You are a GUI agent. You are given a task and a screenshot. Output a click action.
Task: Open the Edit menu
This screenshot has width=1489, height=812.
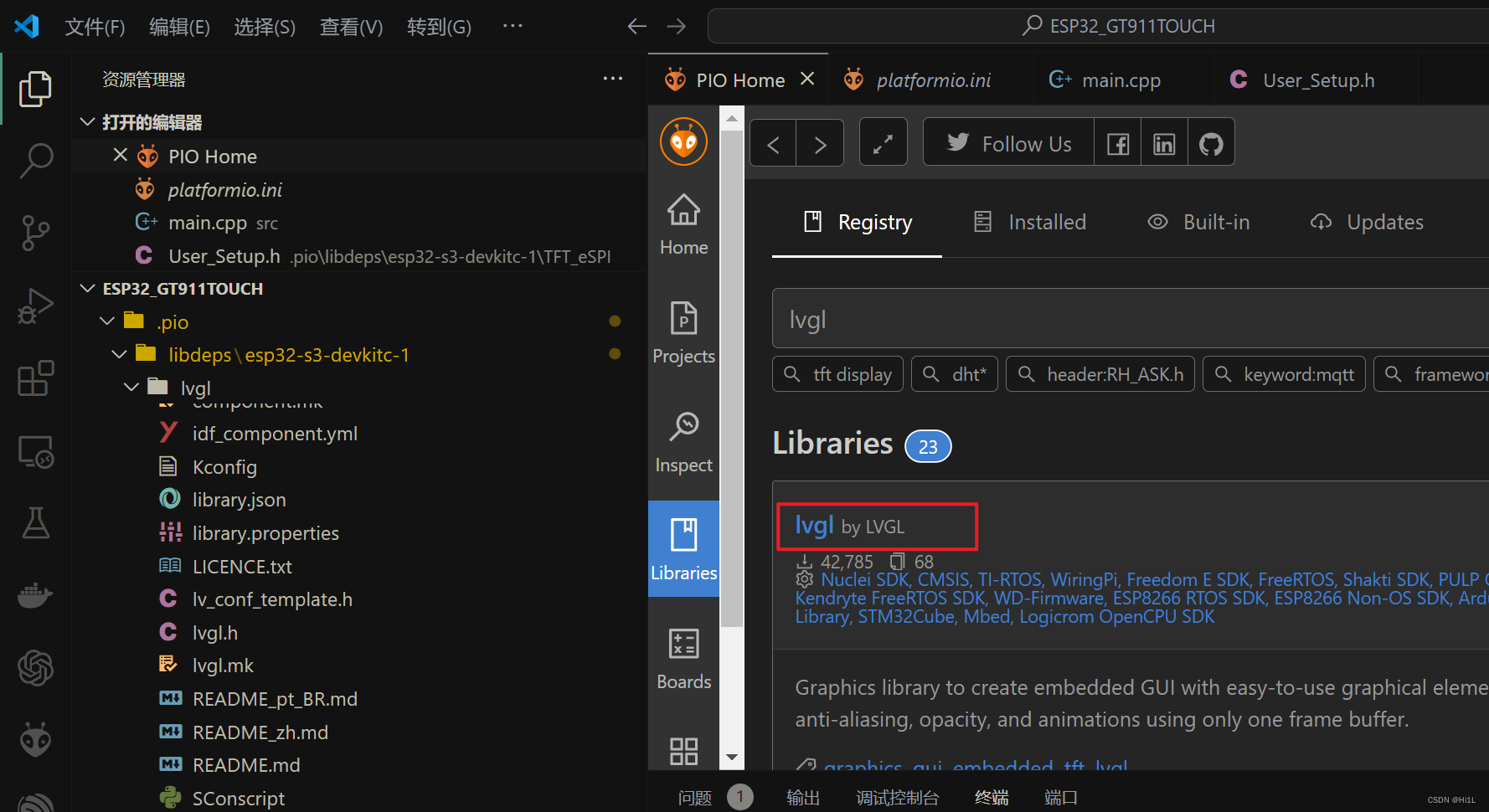pyautogui.click(x=179, y=27)
